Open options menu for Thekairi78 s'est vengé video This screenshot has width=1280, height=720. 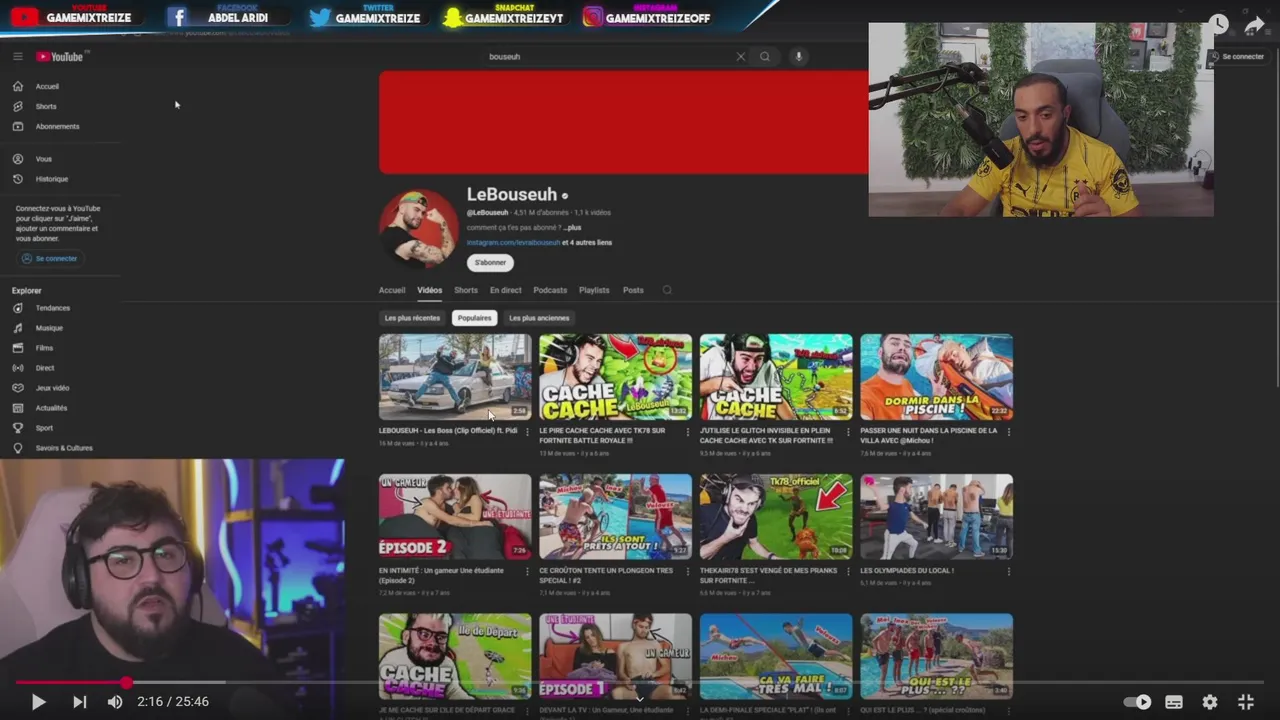click(x=848, y=572)
